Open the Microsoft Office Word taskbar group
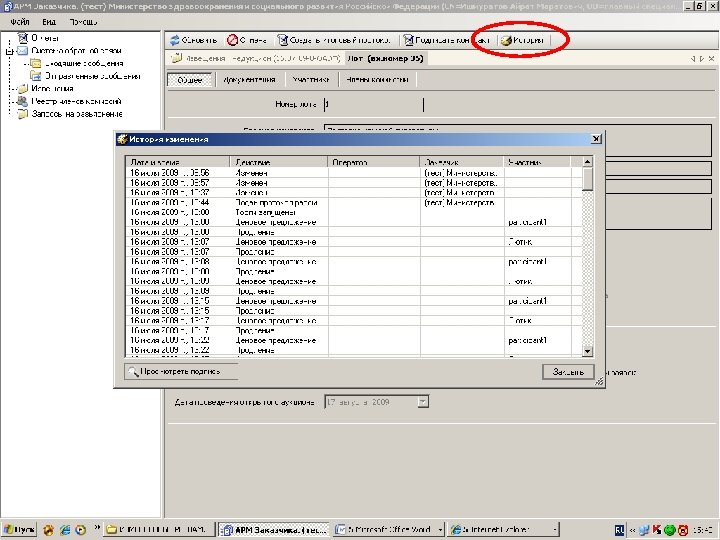This screenshot has height=540, width=720. [x=388, y=530]
